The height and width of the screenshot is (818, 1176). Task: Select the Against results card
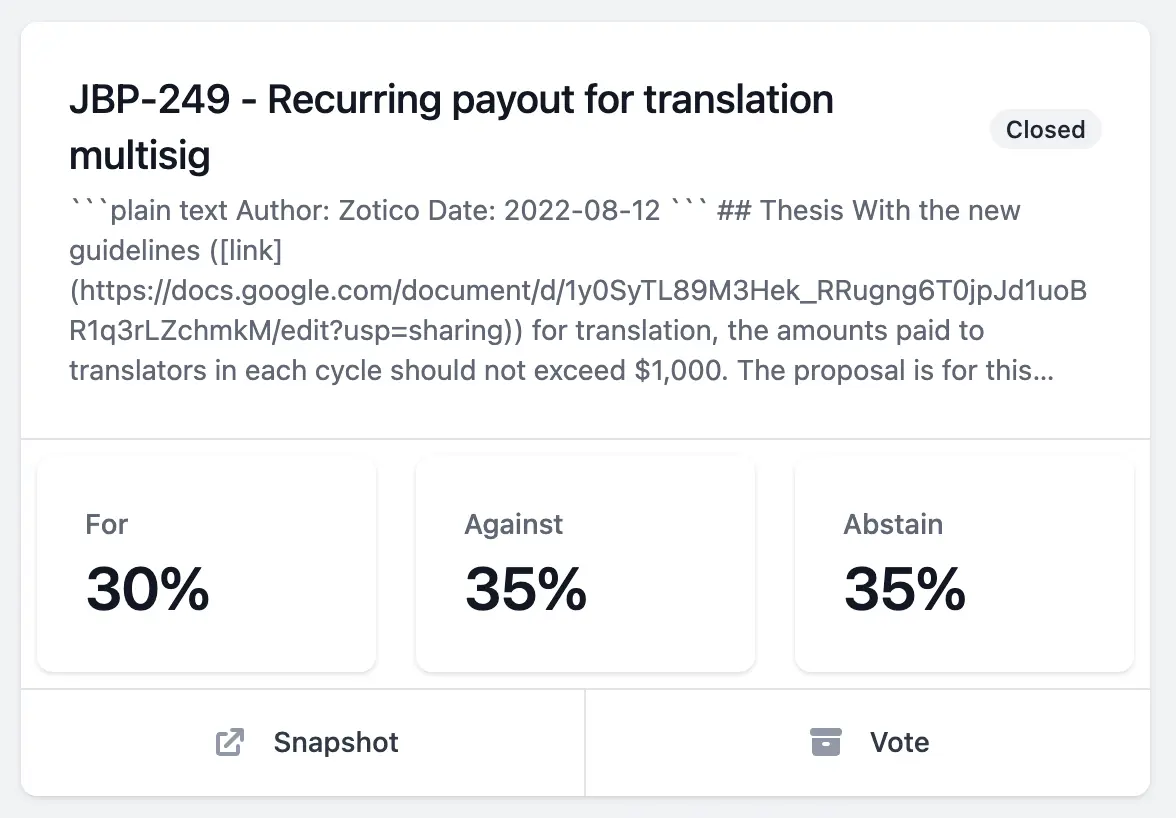[585, 565]
